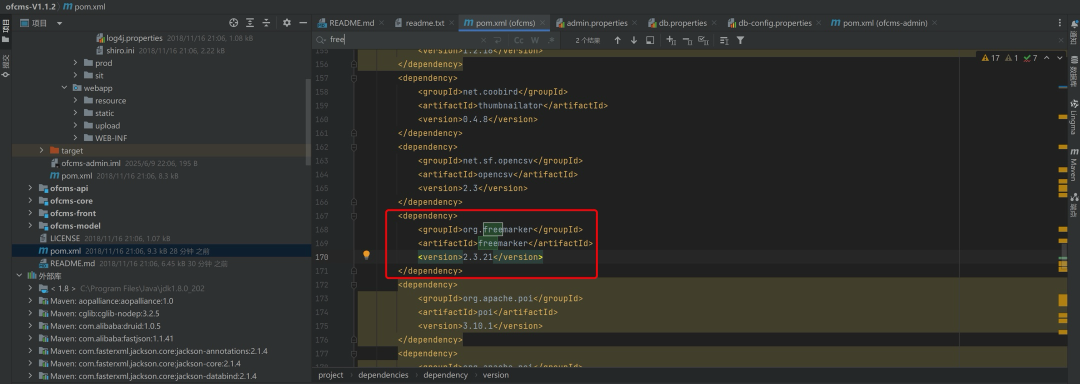Image resolution: width=1080 pixels, height=384 pixels.
Task: Collapse all nodes in project tree
Action: (x=267, y=23)
